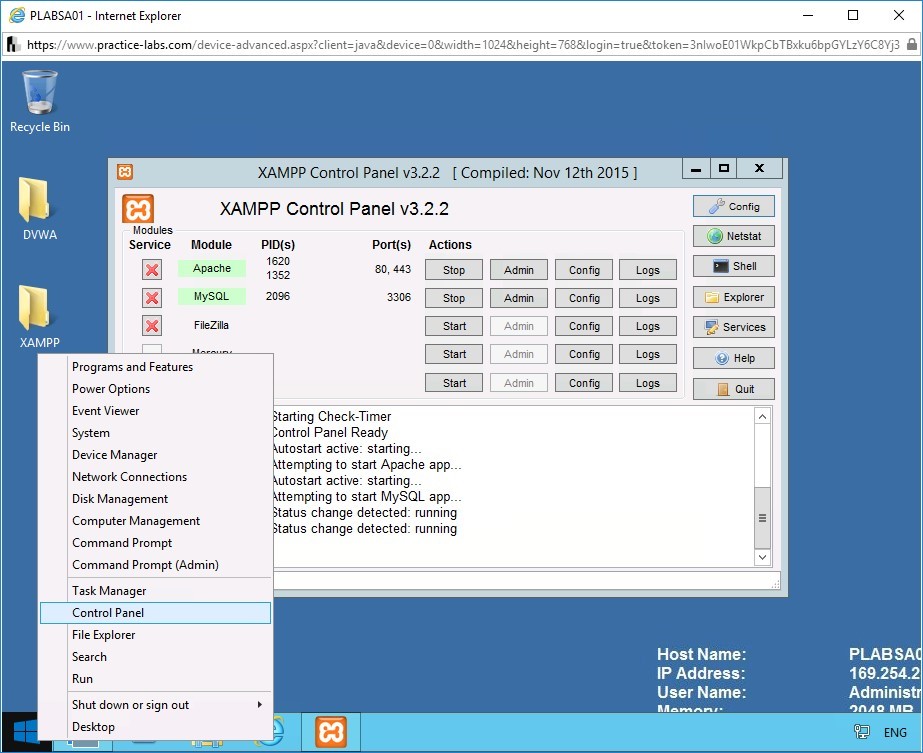This screenshot has height=753, width=923.
Task: Click the log scroll down arrow
Action: click(x=762, y=557)
